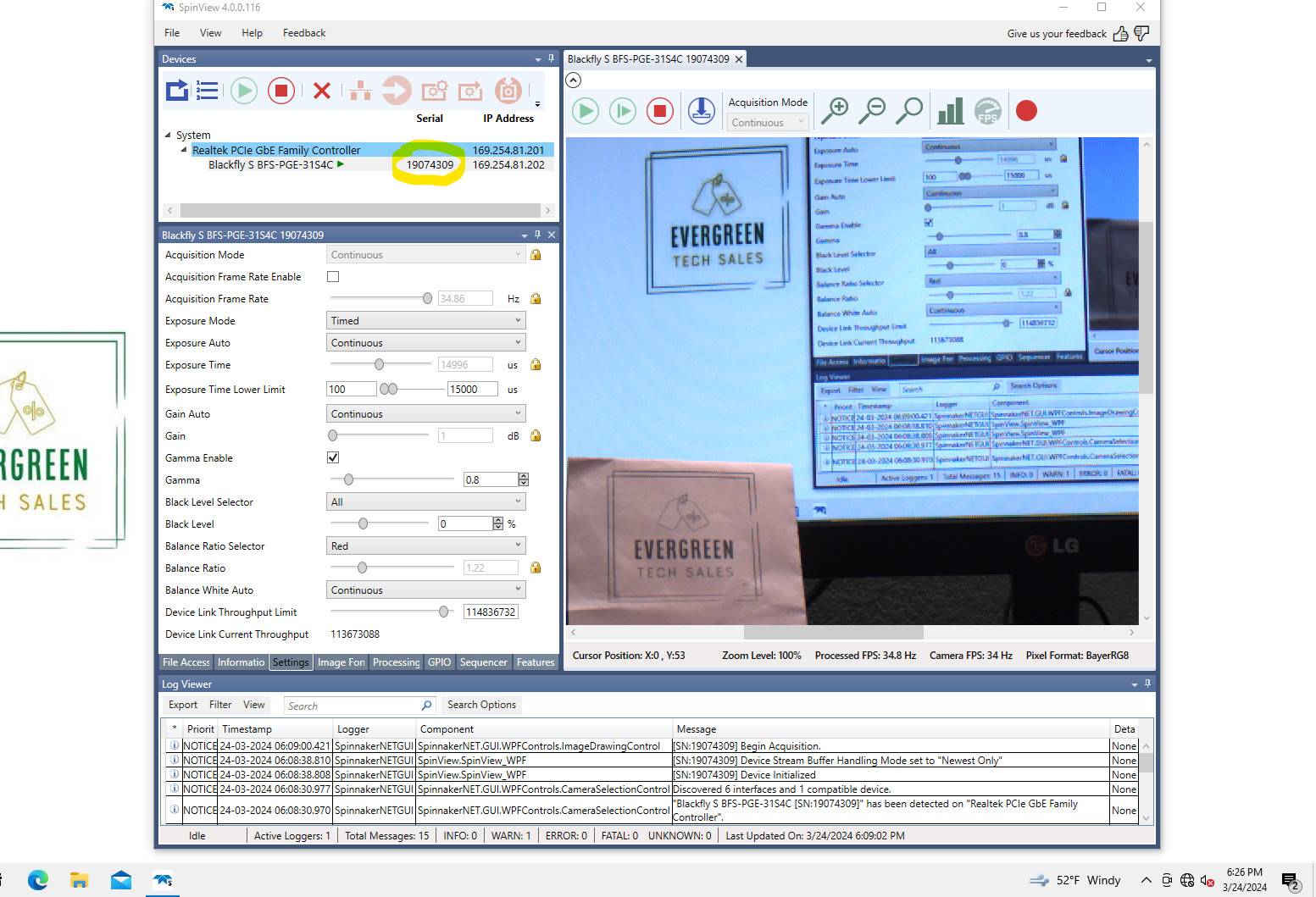
Task: Stop acquisition from the Devices toolbar
Action: point(281,90)
